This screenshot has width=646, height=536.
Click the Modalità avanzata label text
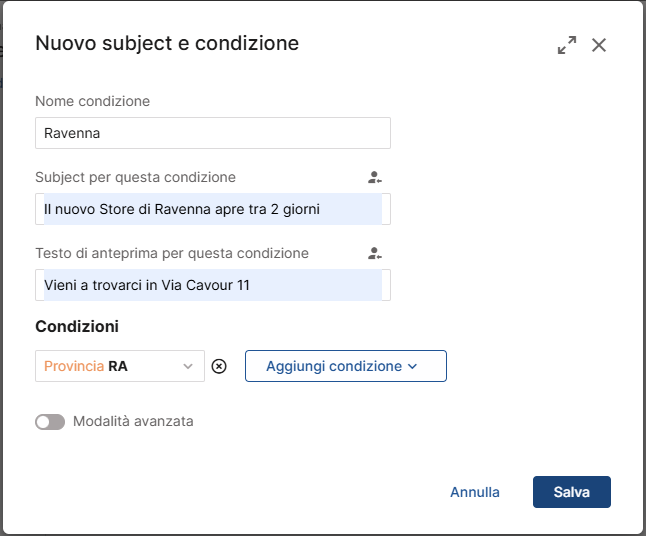point(133,422)
